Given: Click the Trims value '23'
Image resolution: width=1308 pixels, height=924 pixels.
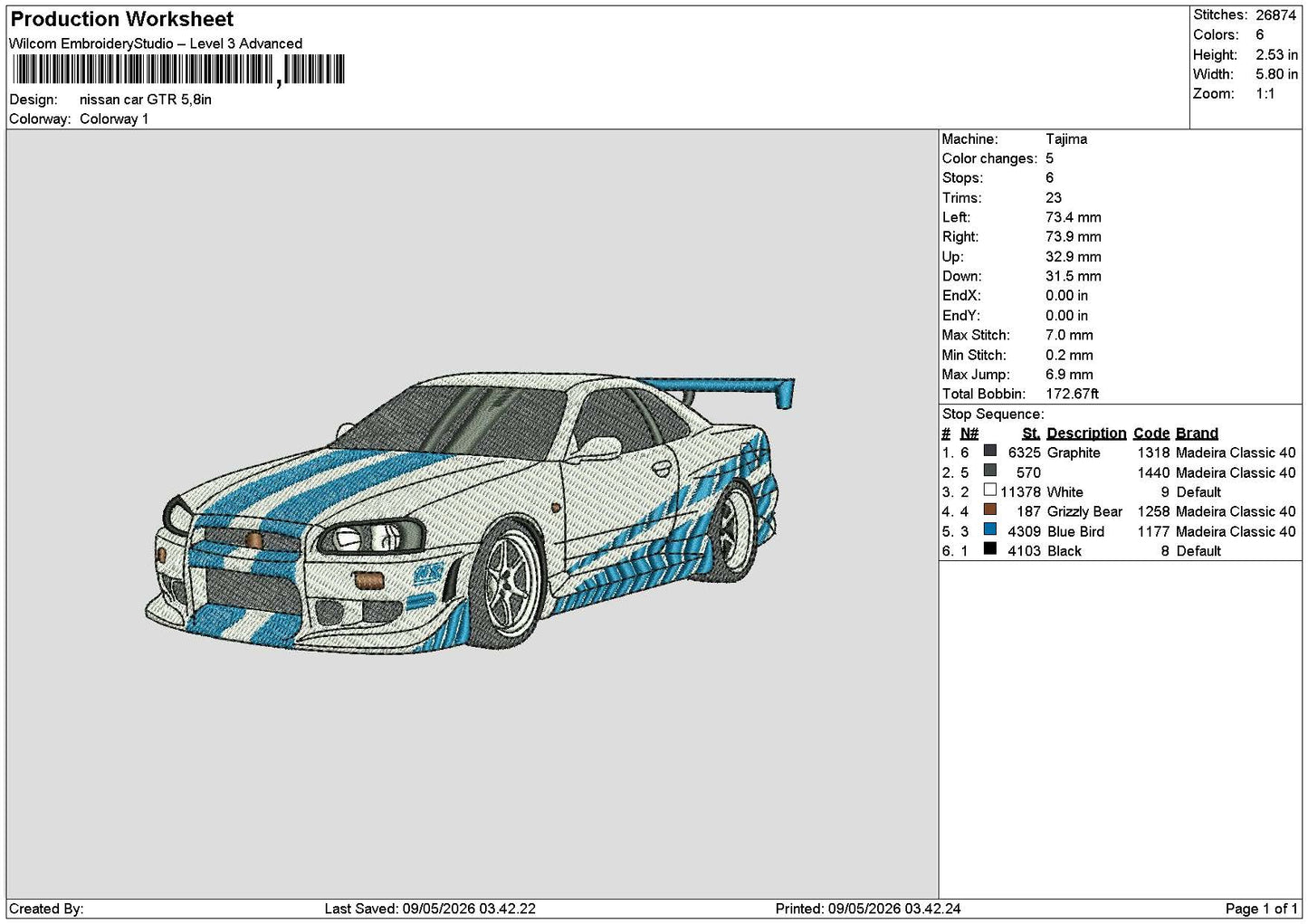Looking at the screenshot, I should pos(1052,198).
